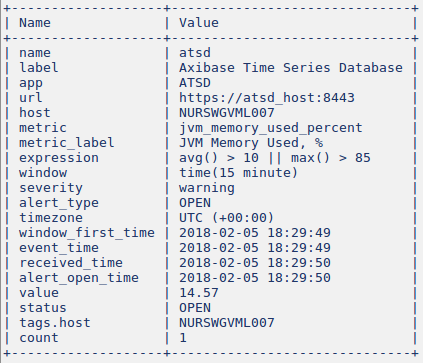Click the JVM Memory Used, % metric_label
423x363 pixels.
[251, 143]
